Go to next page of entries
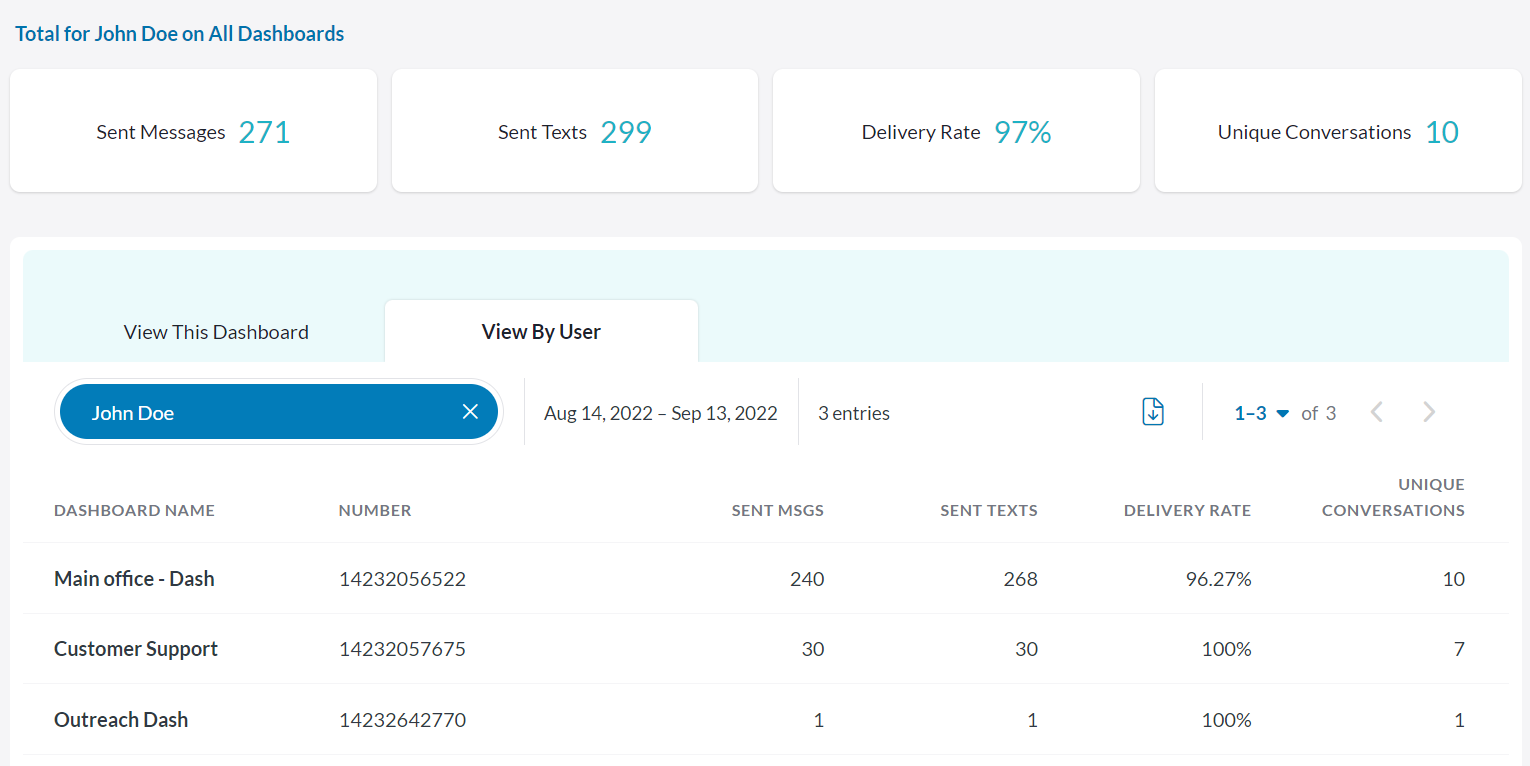The image size is (1530, 766). pos(1429,412)
